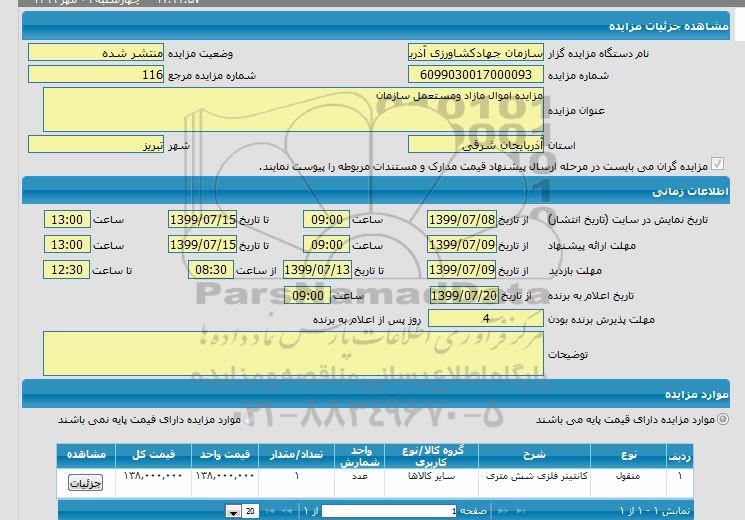Click the 'مشاهده' column header
The width and height of the screenshot is (745, 520).
click(86, 456)
